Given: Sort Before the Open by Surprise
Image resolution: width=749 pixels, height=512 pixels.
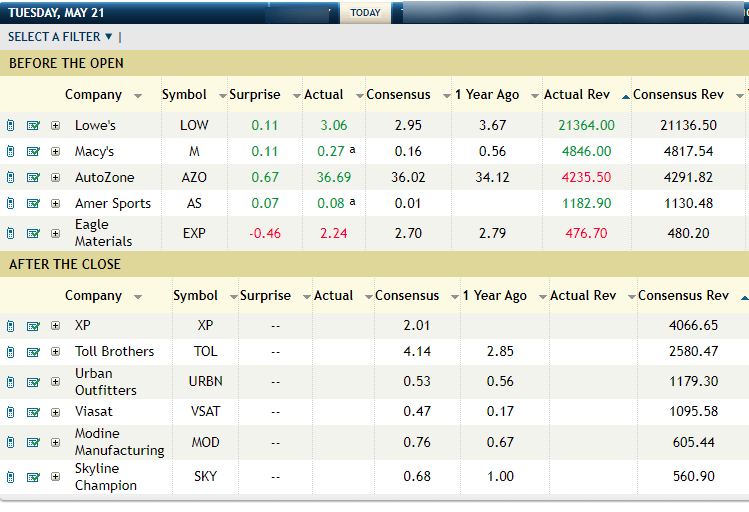Looking at the screenshot, I should click(x=265, y=95).
